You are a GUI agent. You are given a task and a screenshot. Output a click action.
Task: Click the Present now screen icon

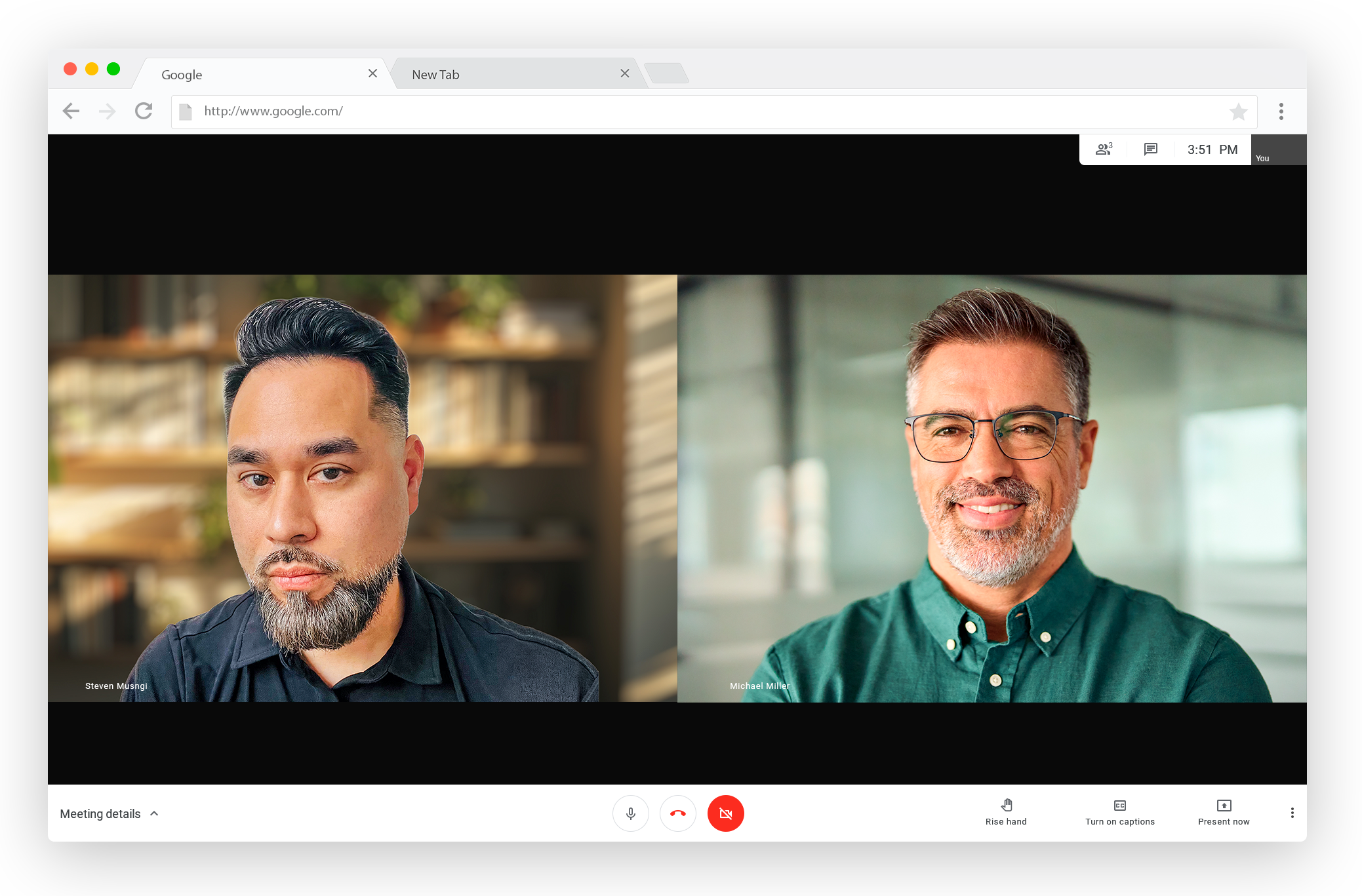pos(1224,806)
